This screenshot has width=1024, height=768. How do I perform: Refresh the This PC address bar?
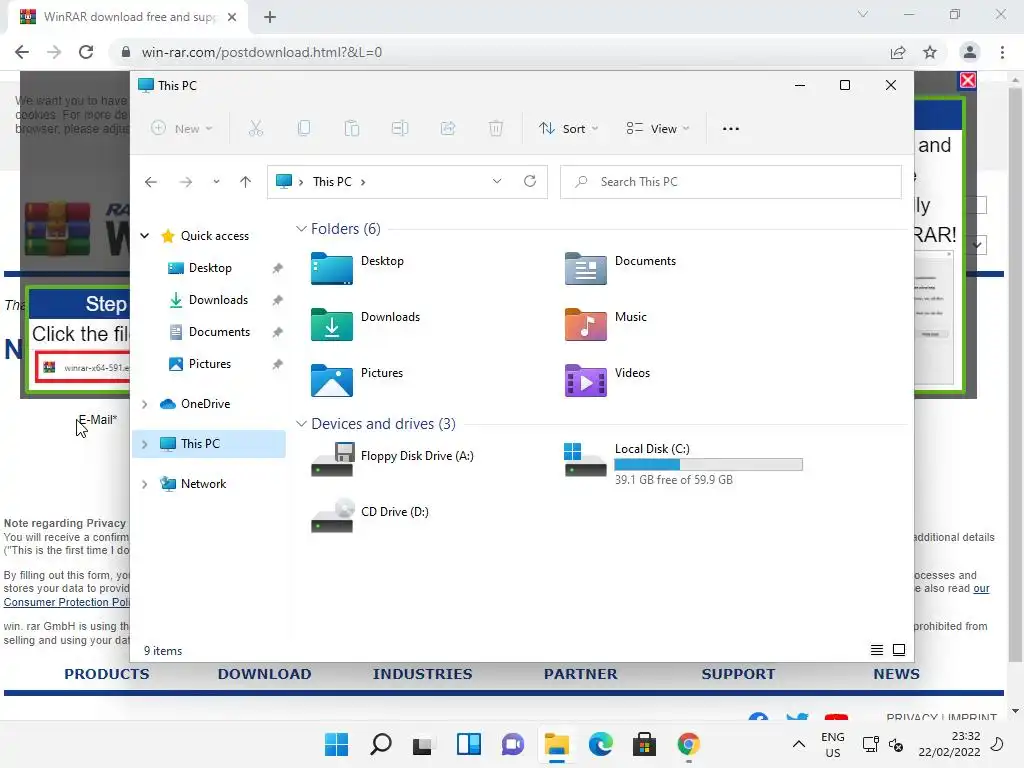pos(530,181)
